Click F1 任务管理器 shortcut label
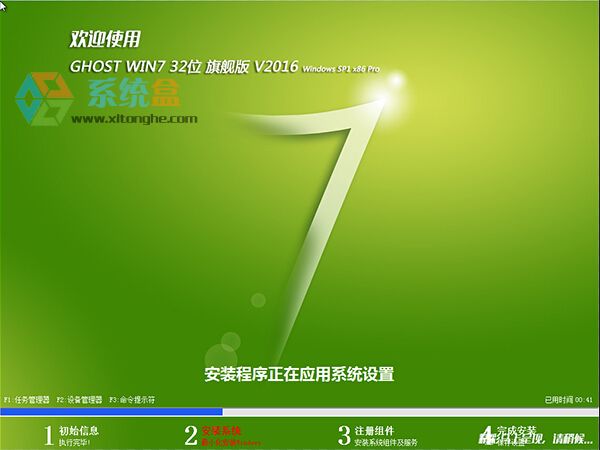 pyautogui.click(x=27, y=400)
